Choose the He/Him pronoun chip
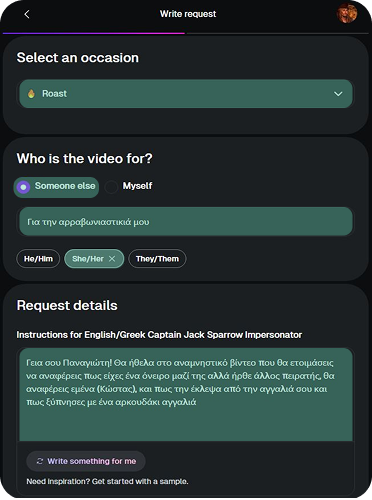372x500 pixels. point(38,259)
